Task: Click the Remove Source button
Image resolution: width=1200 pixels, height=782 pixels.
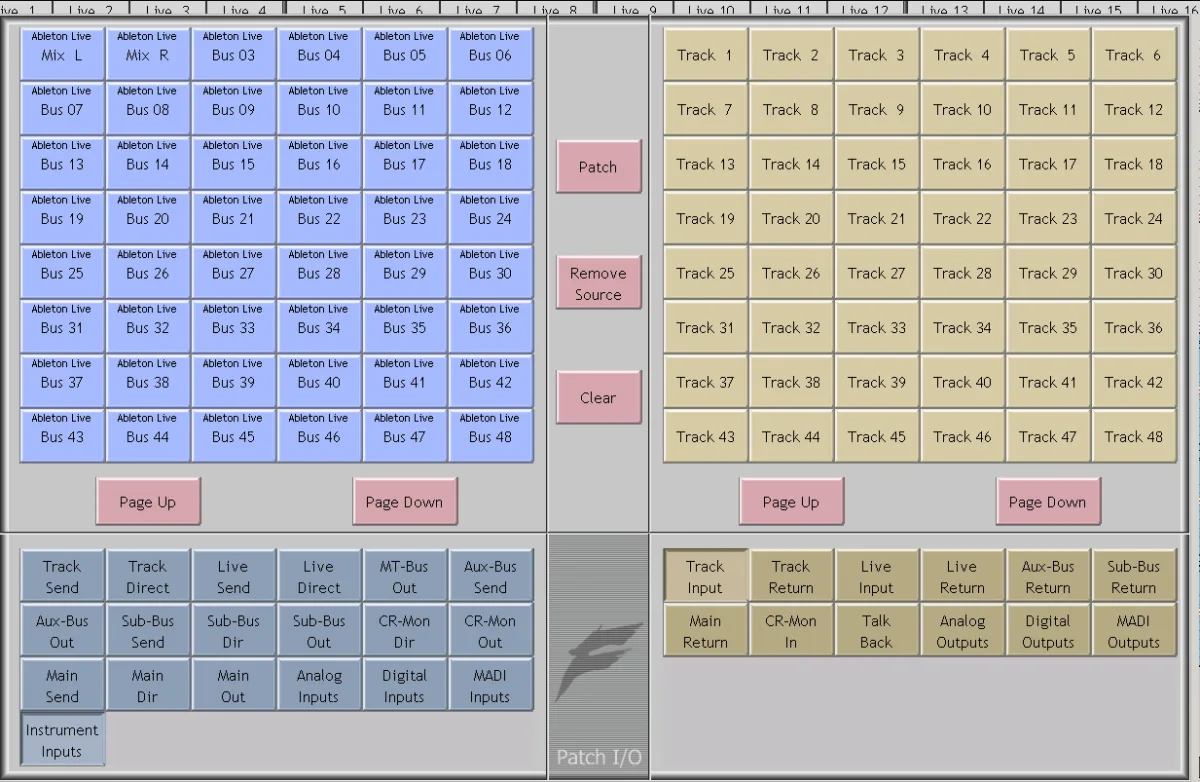Action: (x=598, y=283)
